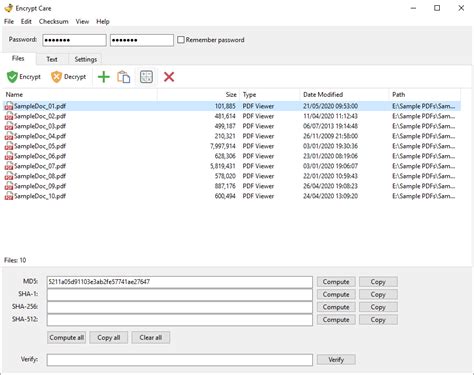Click date 26/11/2009 21:58:00
The height and width of the screenshot is (375, 474).
click(330, 136)
